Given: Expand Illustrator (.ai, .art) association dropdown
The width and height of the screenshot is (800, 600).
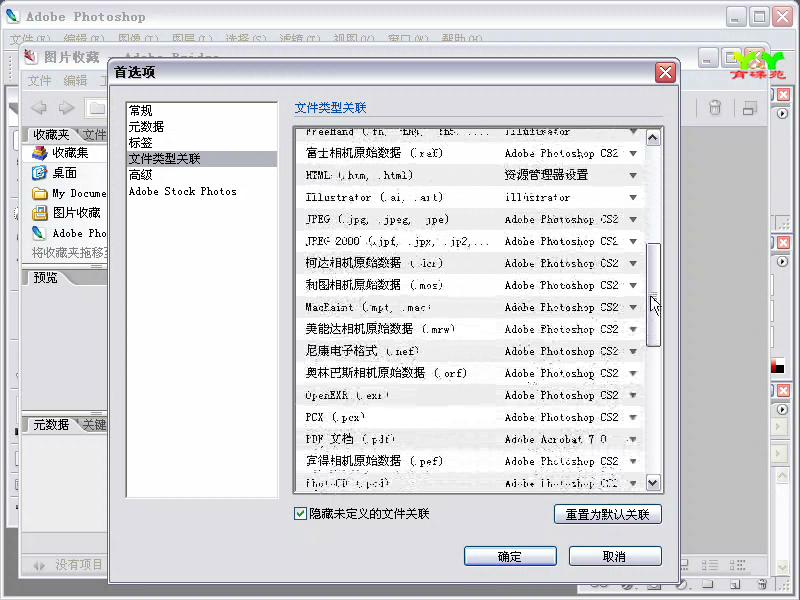Looking at the screenshot, I should 633,197.
